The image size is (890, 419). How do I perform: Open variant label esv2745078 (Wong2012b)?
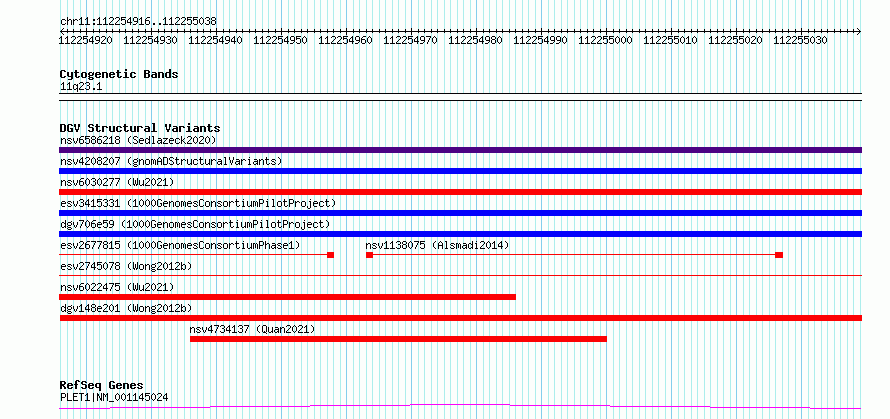tap(126, 266)
